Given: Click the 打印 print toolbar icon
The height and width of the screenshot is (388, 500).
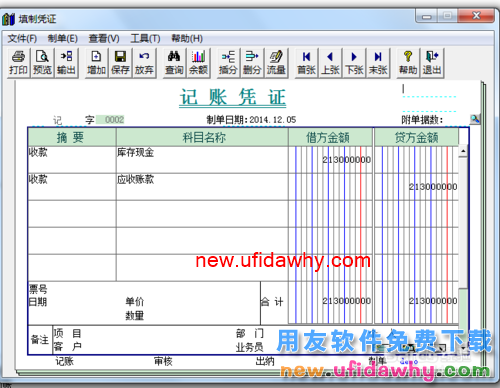Looking at the screenshot, I should tap(19, 63).
